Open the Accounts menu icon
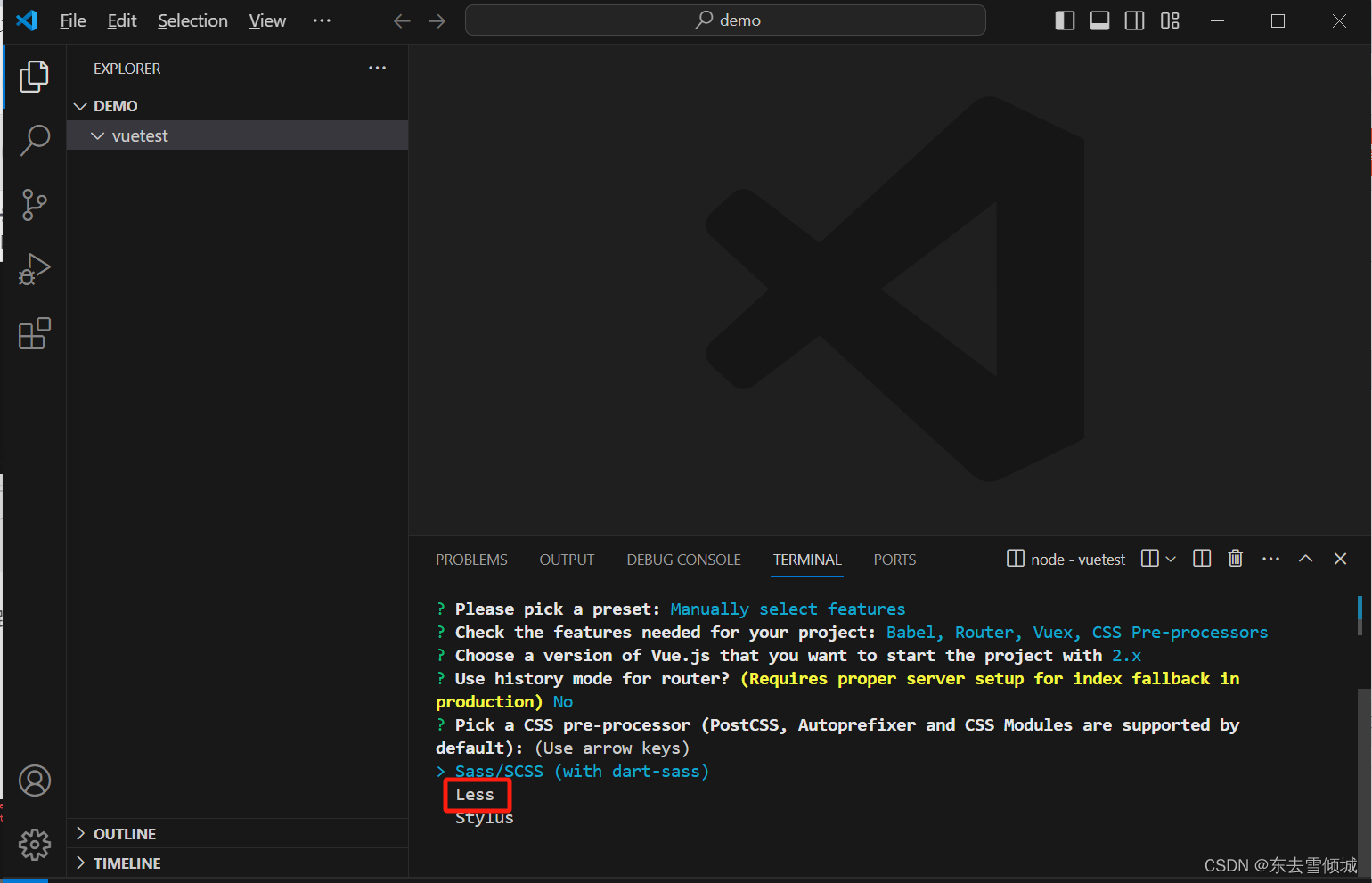Viewport: 1372px width, 883px height. point(35,781)
